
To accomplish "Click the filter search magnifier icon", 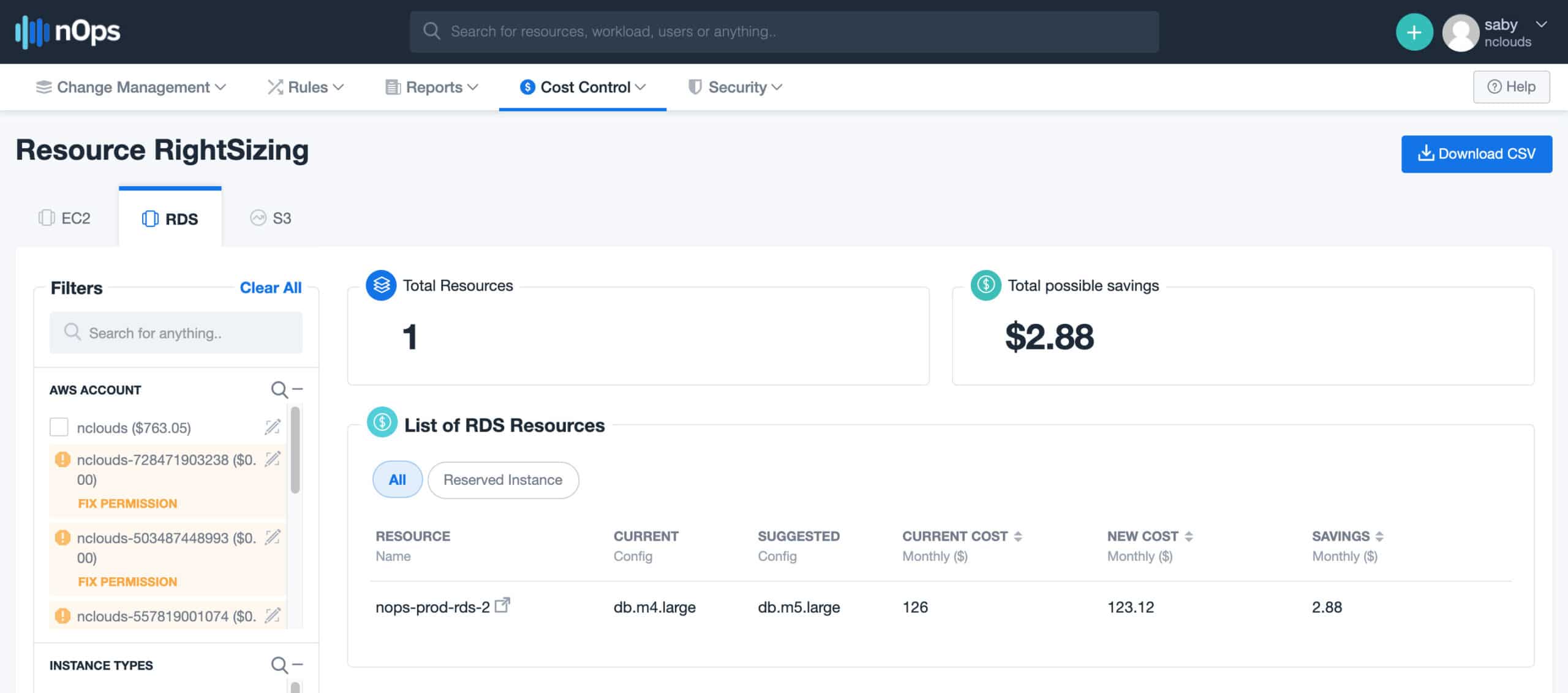I will pos(72,332).
